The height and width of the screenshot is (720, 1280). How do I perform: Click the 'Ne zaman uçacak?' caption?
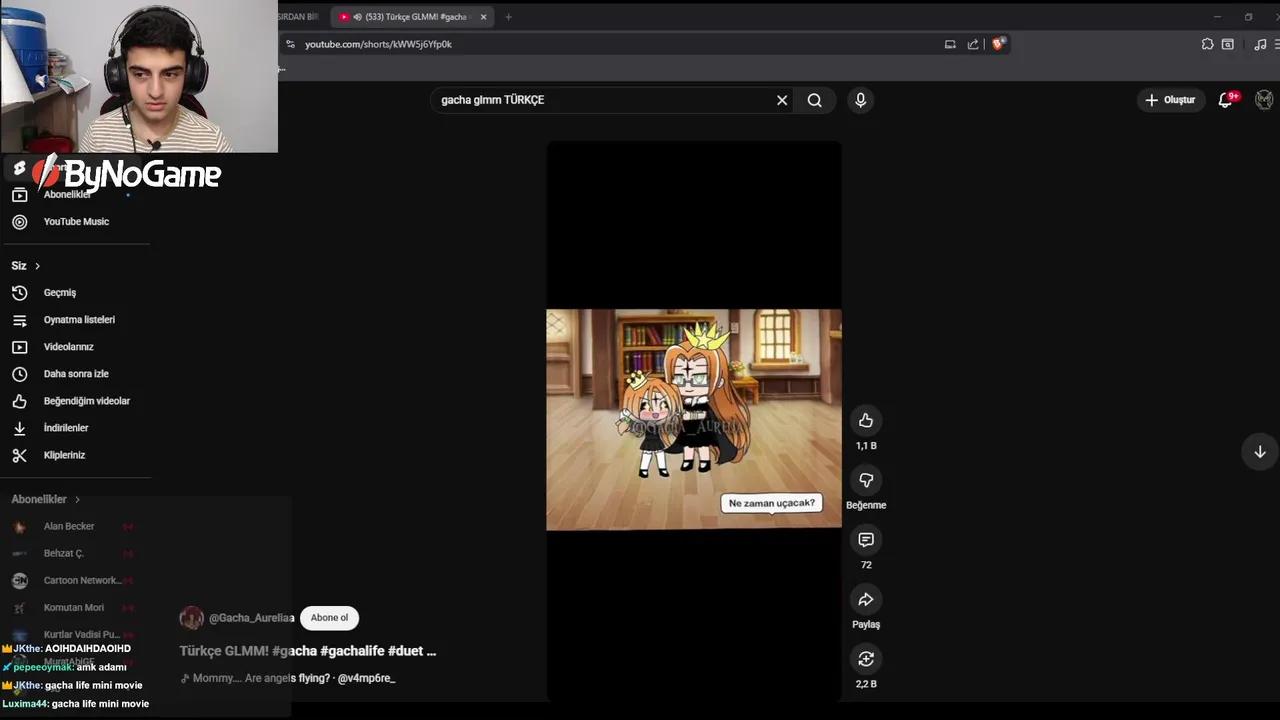772,503
